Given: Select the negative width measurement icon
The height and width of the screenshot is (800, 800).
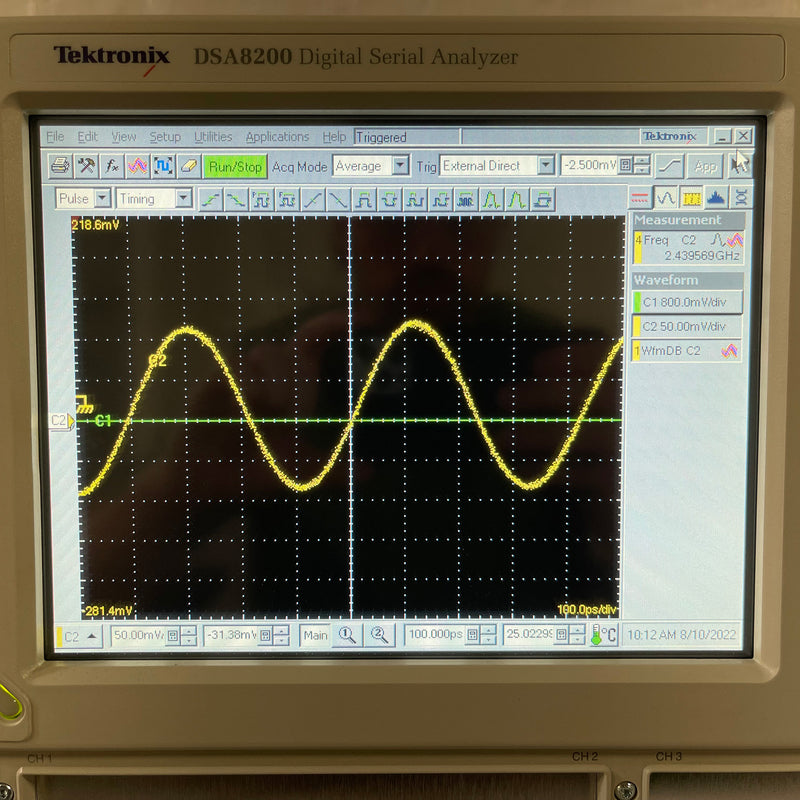Looking at the screenshot, I should tap(389, 199).
